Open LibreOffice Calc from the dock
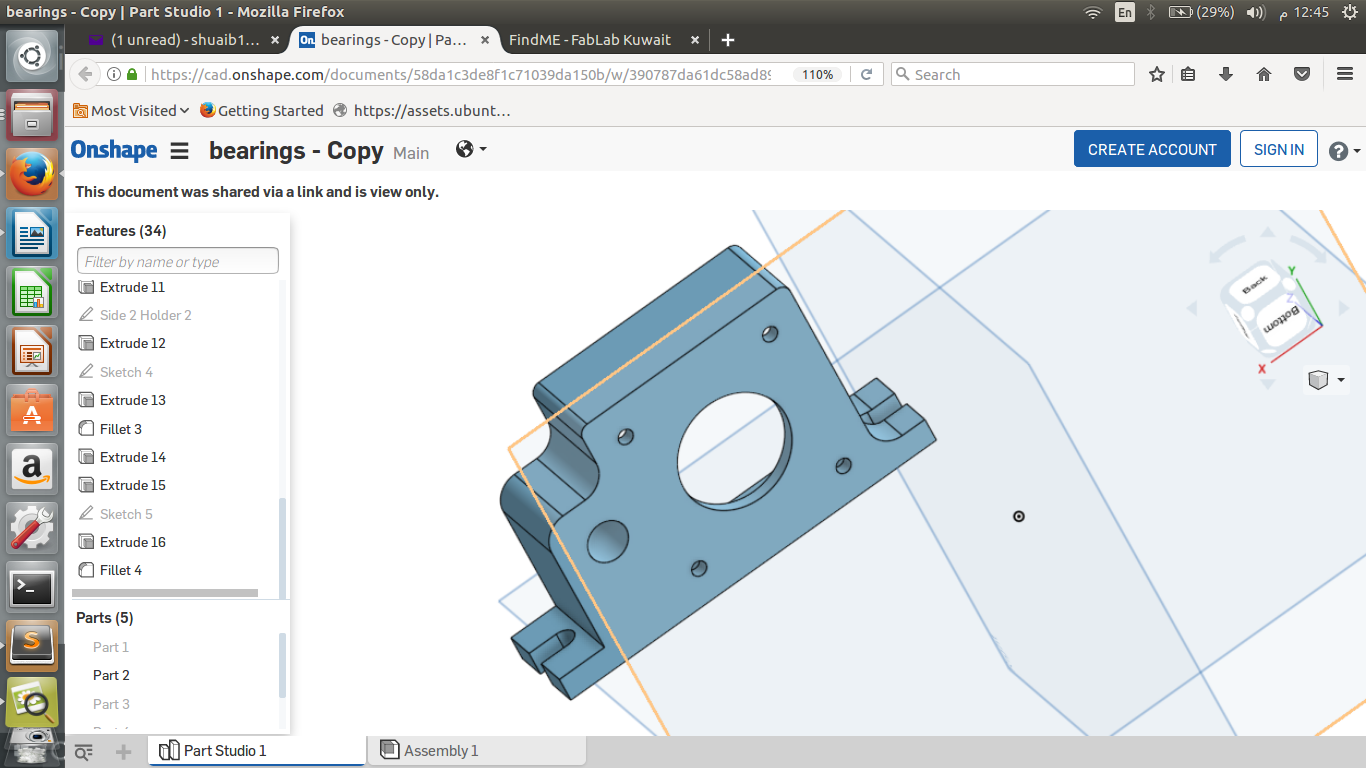 [32, 294]
